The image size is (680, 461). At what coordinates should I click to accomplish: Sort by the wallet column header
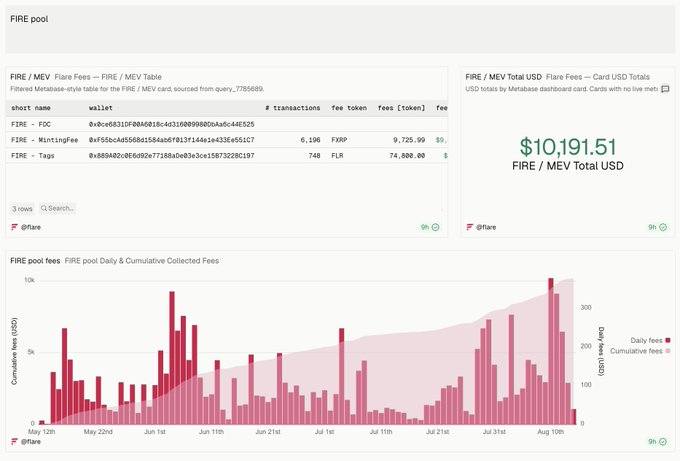pyautogui.click(x=101, y=108)
